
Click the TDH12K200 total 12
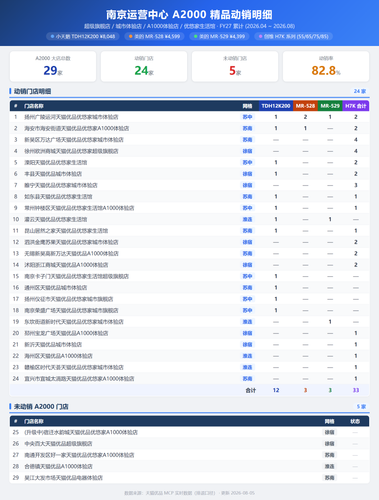(x=276, y=390)
